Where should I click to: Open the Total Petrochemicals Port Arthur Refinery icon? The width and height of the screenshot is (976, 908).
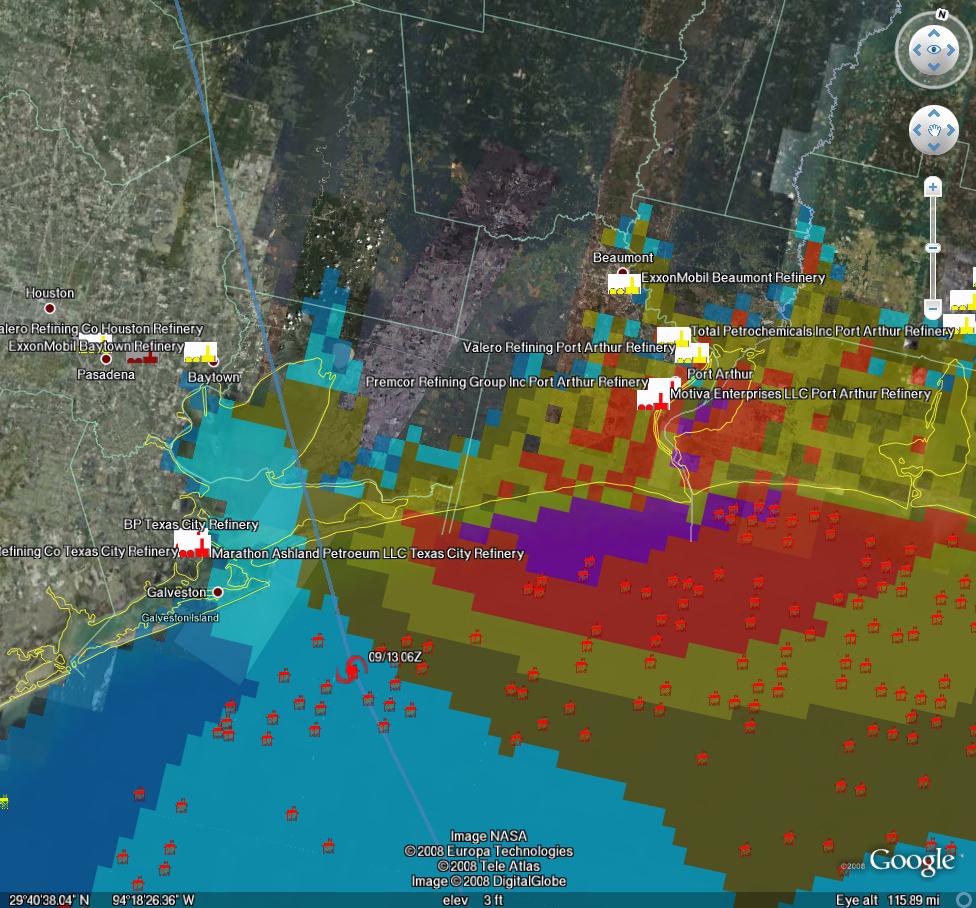coord(673,337)
